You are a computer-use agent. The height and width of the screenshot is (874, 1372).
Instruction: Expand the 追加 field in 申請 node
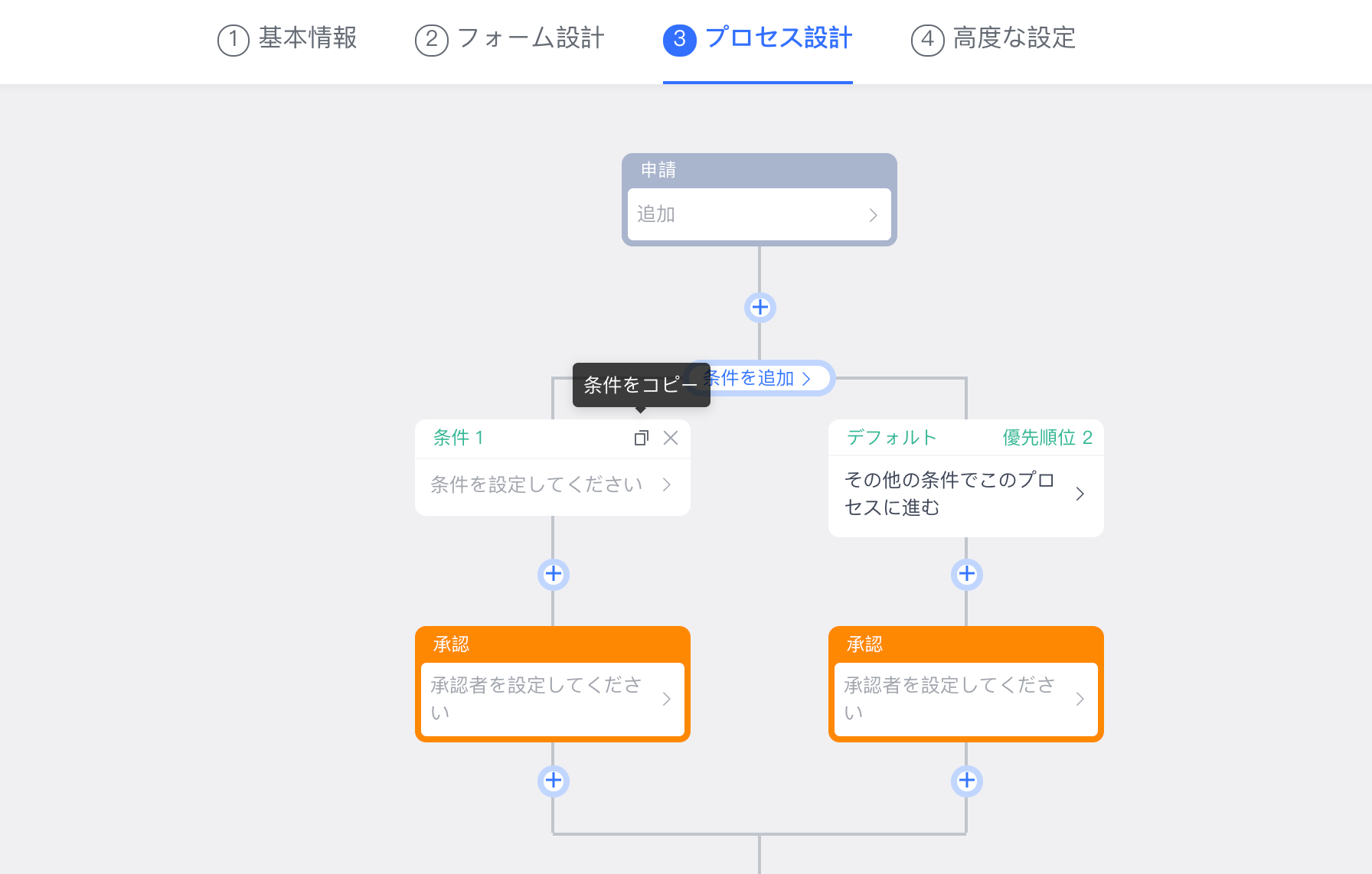758,214
